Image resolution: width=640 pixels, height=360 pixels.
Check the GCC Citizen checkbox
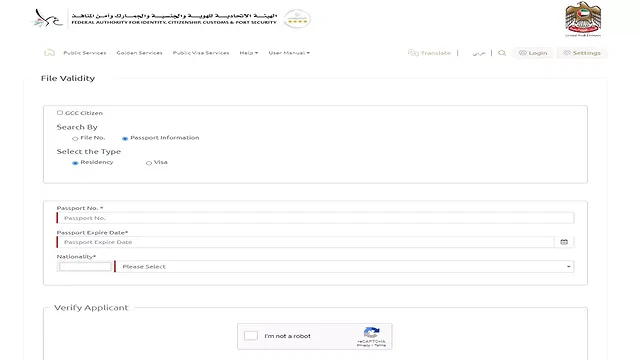coord(60,113)
